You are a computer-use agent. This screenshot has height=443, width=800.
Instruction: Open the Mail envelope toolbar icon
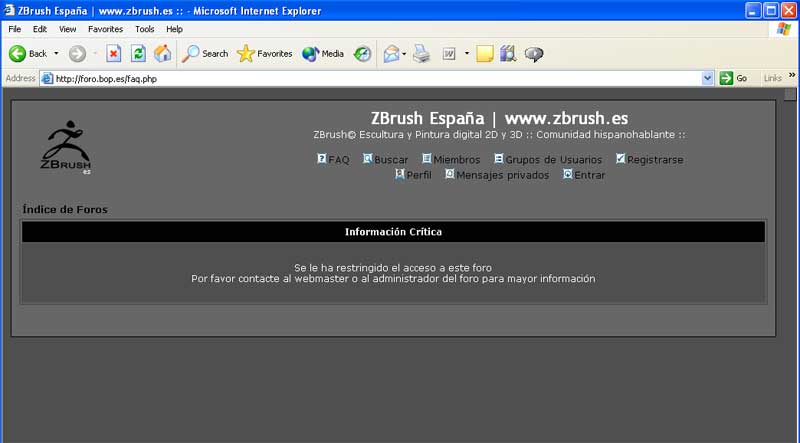[391, 54]
